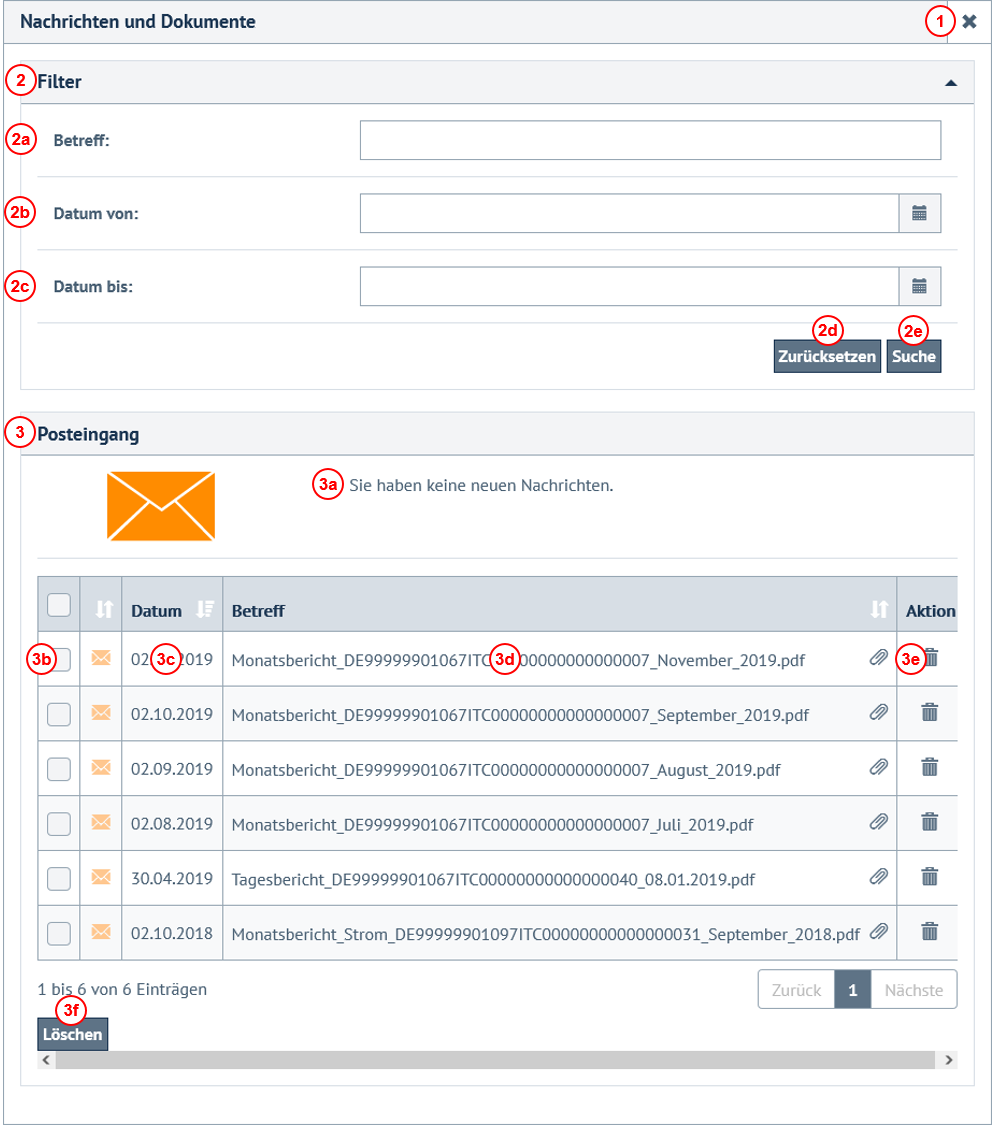Image resolution: width=992 pixels, height=1125 pixels.
Task: Sort table by Betreff column arrows
Action: pos(878,609)
